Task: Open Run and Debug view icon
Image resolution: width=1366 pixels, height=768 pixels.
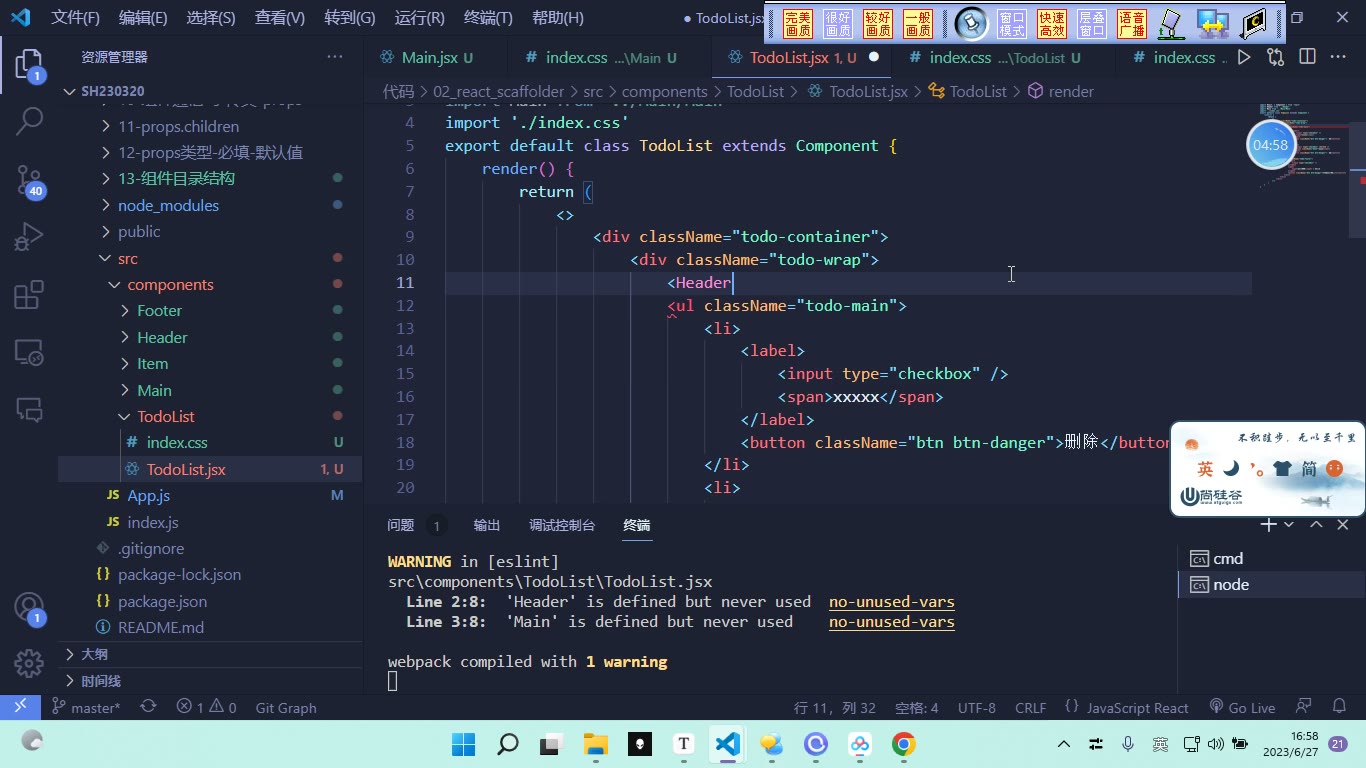Action: 29,237
